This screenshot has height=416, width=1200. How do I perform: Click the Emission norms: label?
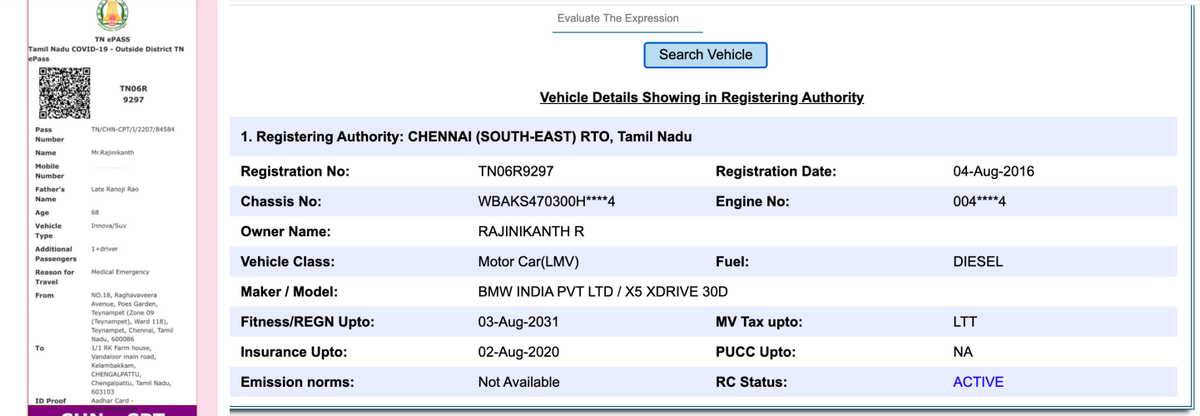pos(297,382)
